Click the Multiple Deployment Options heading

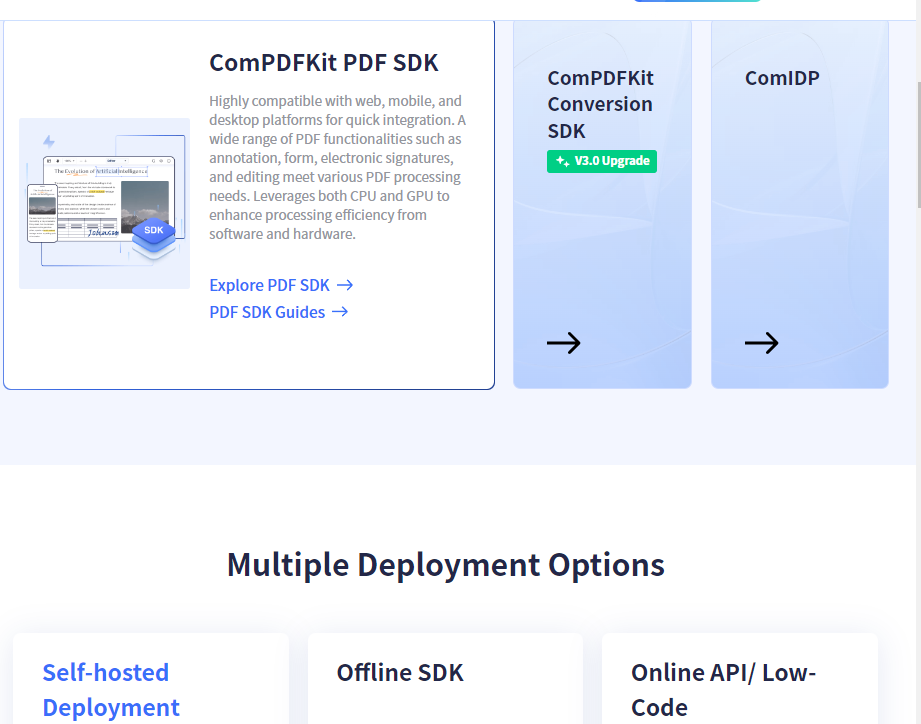click(446, 565)
